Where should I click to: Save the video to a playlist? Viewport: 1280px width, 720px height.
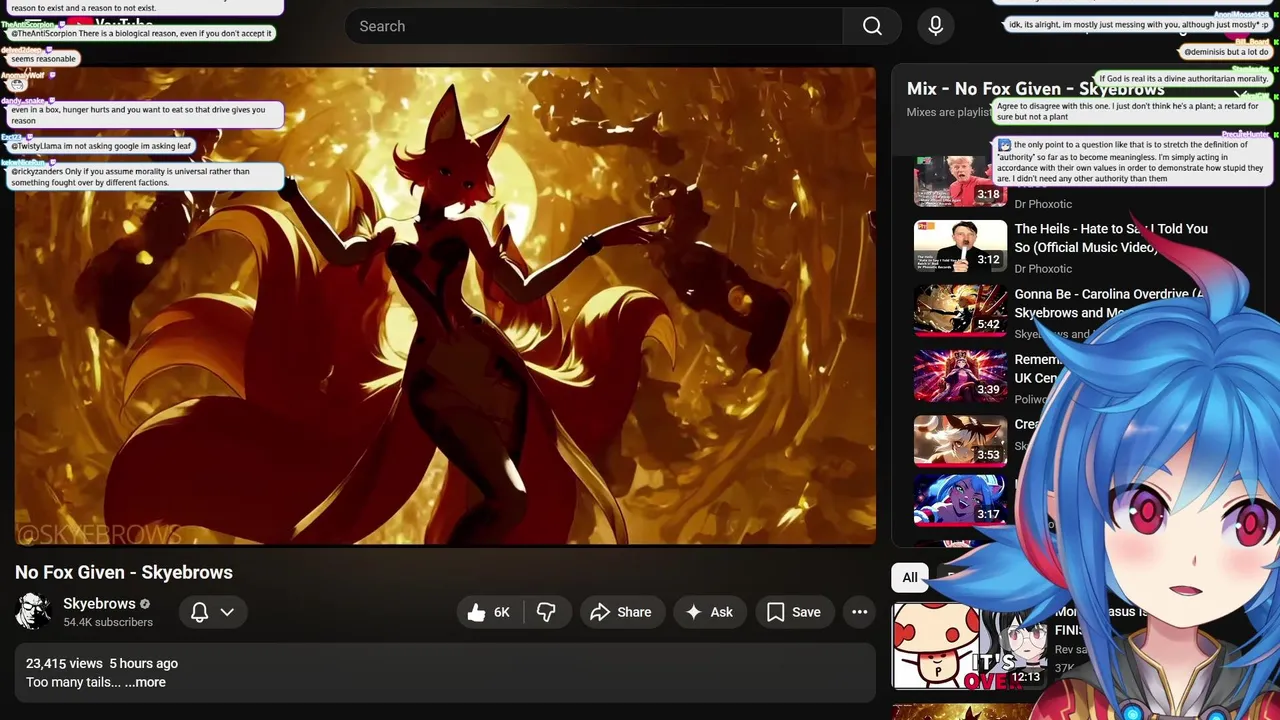pos(794,612)
